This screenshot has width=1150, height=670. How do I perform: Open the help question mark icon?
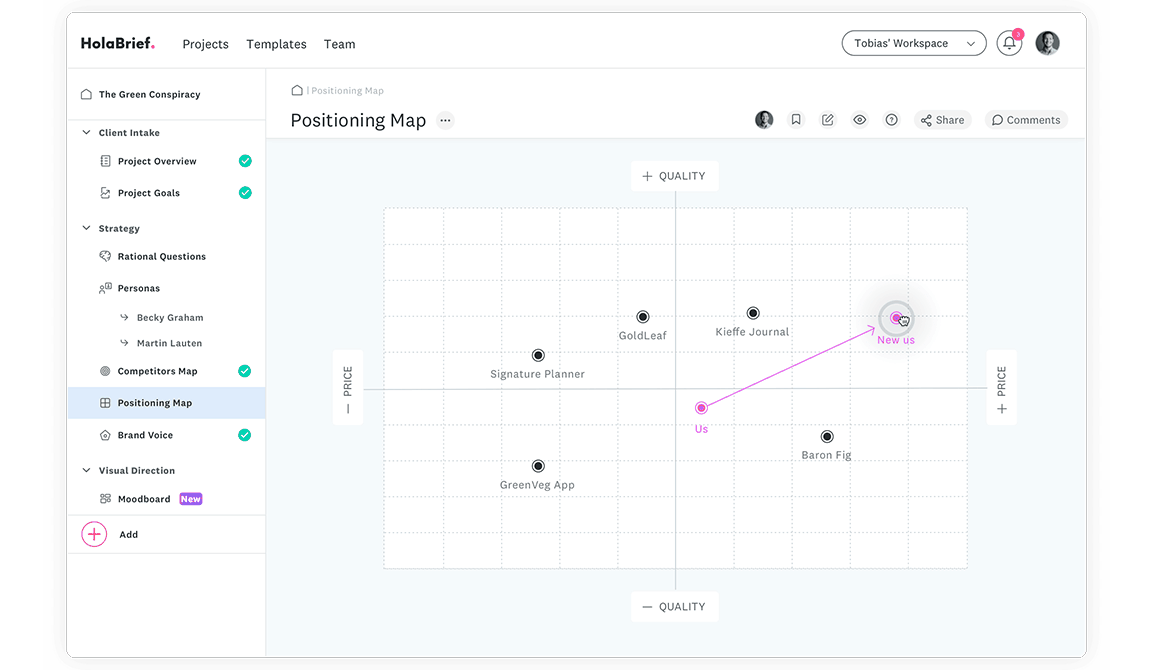tap(891, 120)
